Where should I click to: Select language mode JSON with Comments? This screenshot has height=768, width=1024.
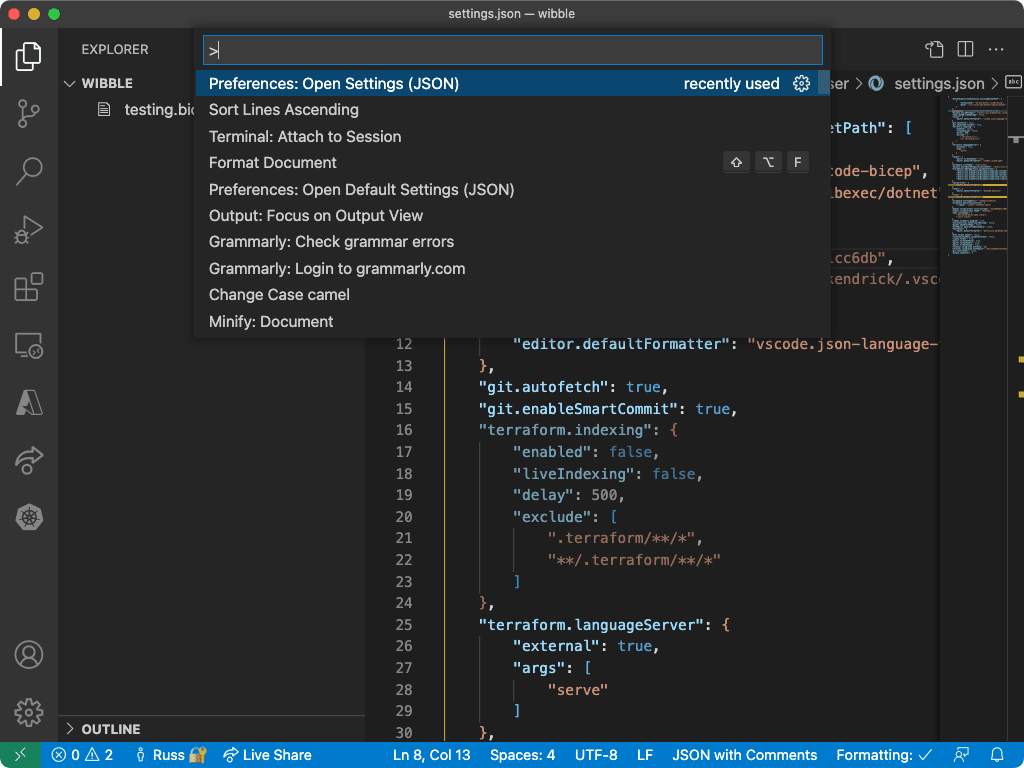pos(744,755)
